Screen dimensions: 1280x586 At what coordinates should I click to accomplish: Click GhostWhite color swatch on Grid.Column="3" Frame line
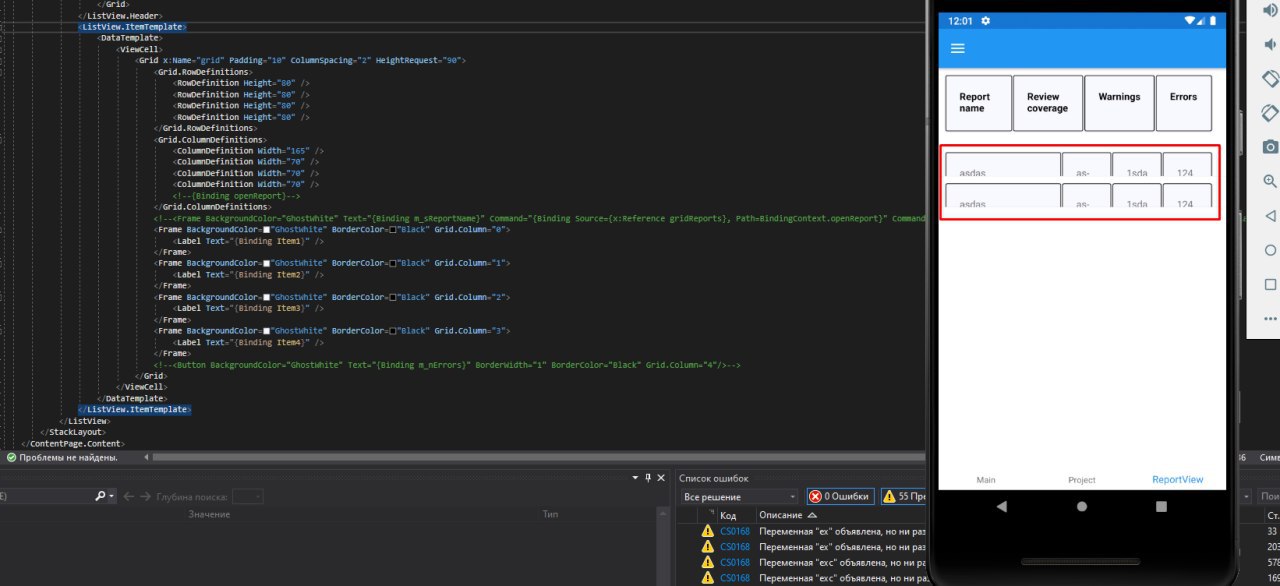click(x=267, y=330)
